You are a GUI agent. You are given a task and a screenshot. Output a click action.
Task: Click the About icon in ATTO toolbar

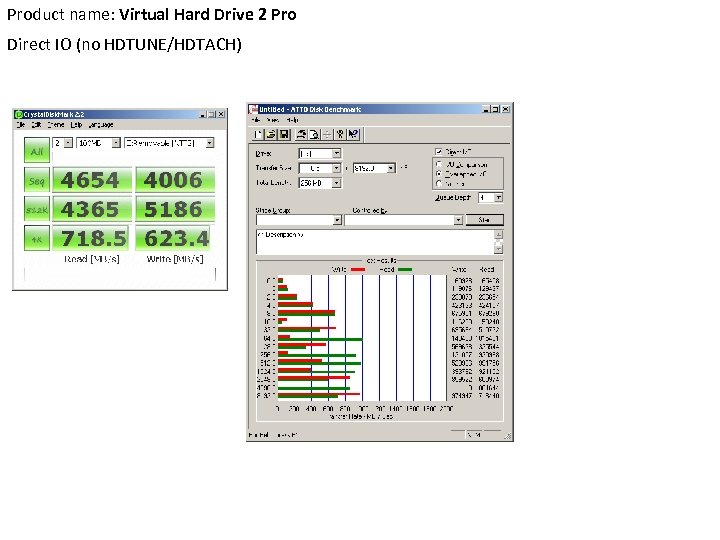[x=340, y=135]
